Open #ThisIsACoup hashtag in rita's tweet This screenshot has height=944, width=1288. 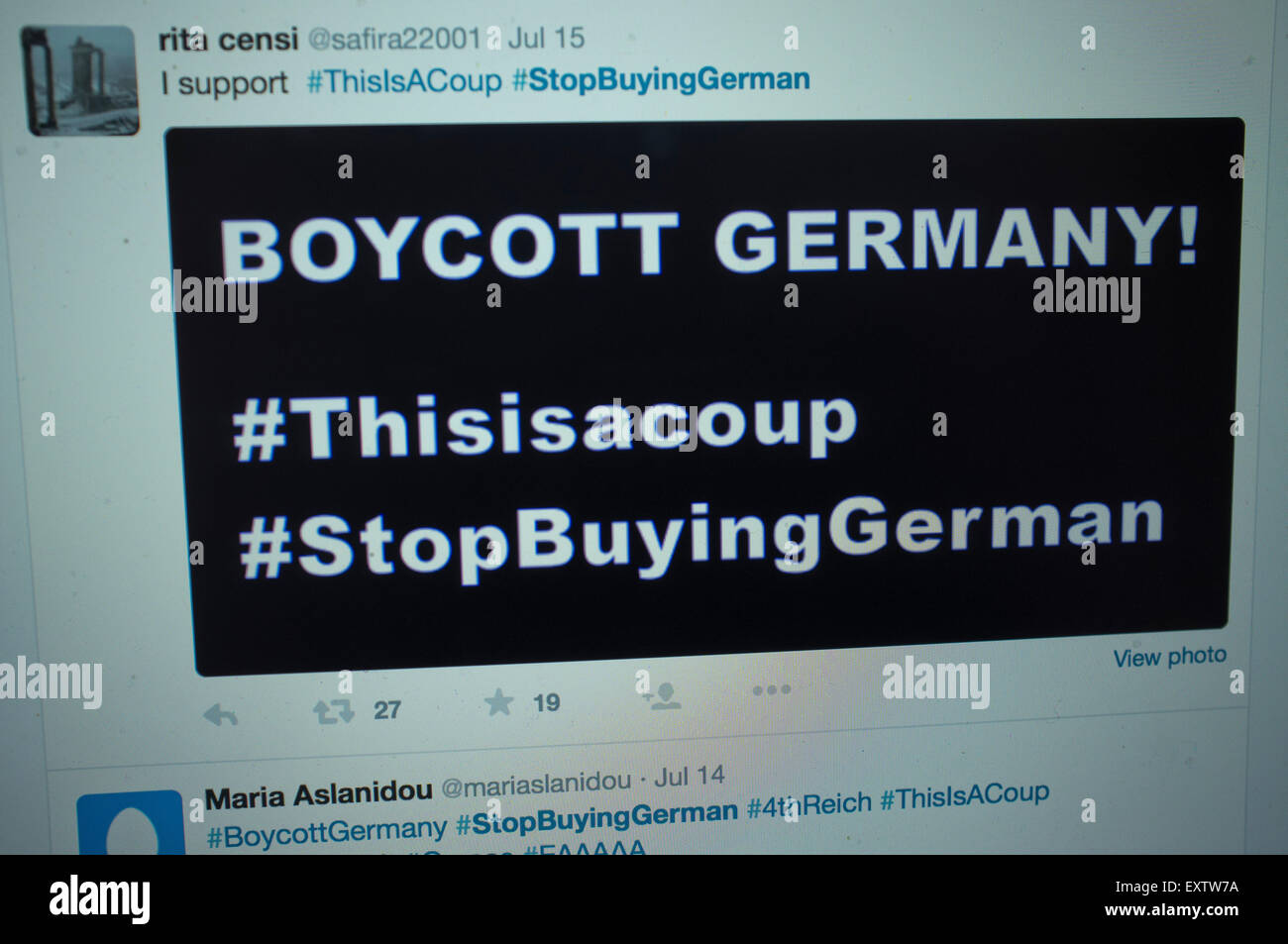tap(404, 81)
